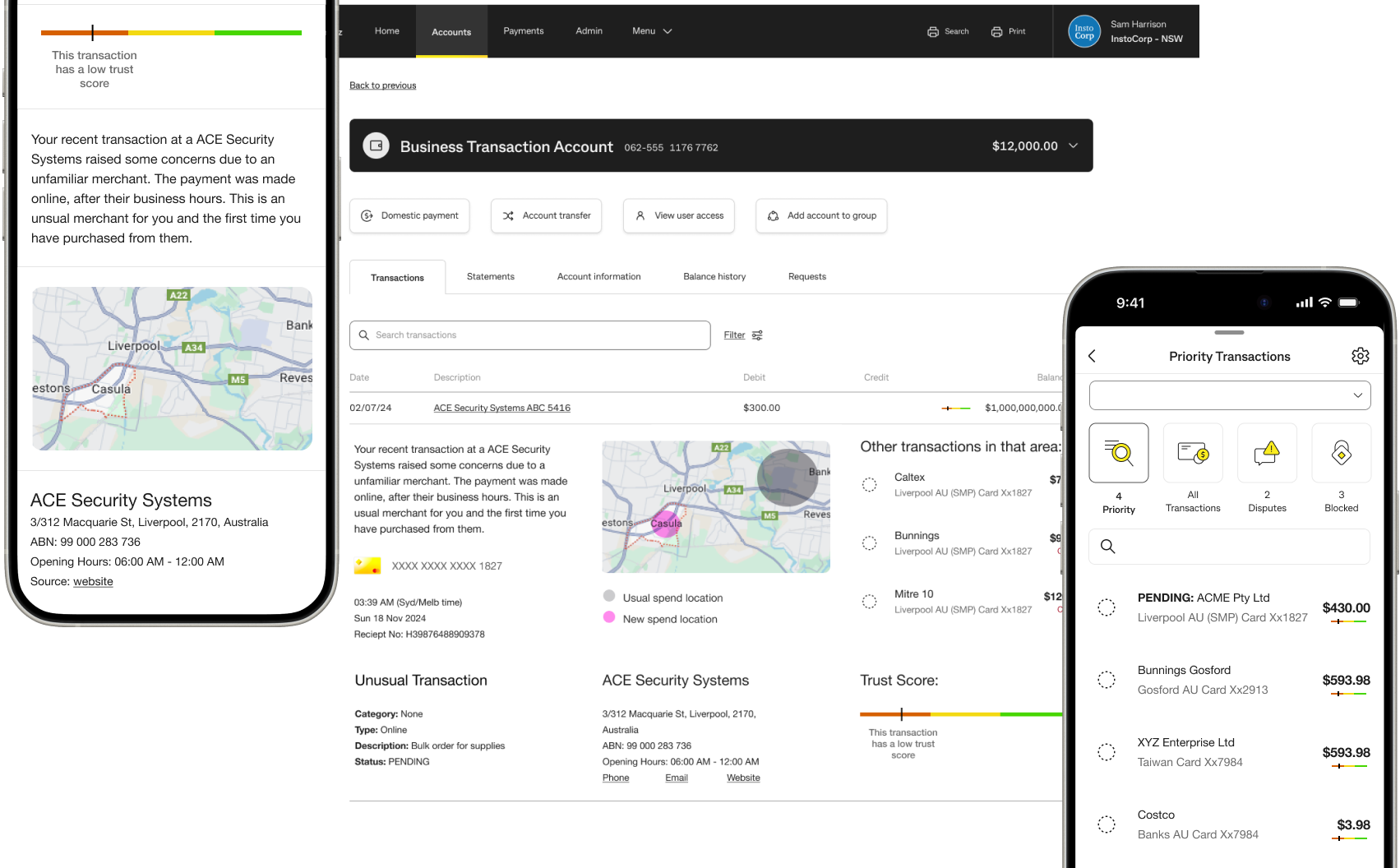This screenshot has width=1400, height=868.
Task: Select the Bunnings Gosford transaction circle
Action: click(1107, 680)
